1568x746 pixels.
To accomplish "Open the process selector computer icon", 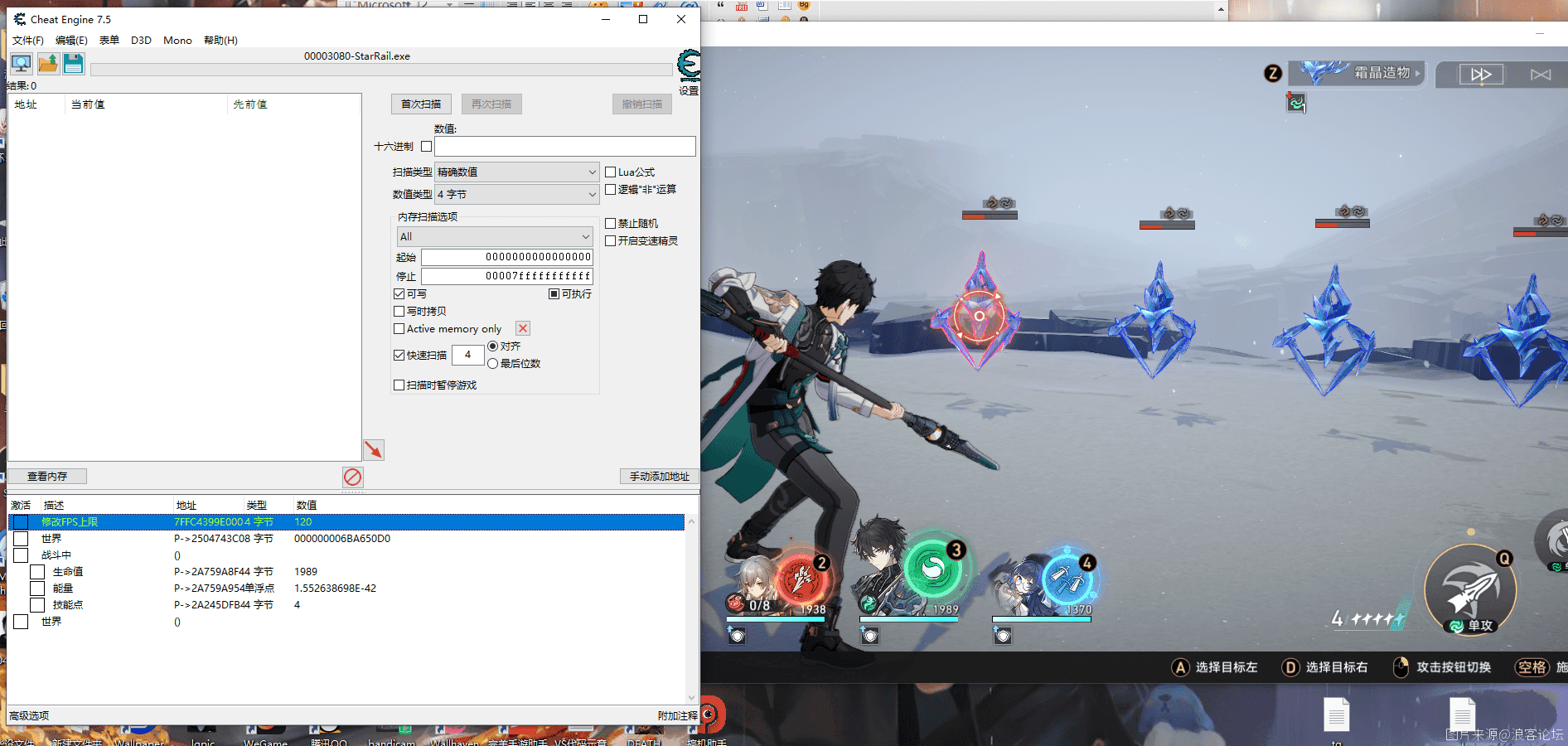I will 21,64.
